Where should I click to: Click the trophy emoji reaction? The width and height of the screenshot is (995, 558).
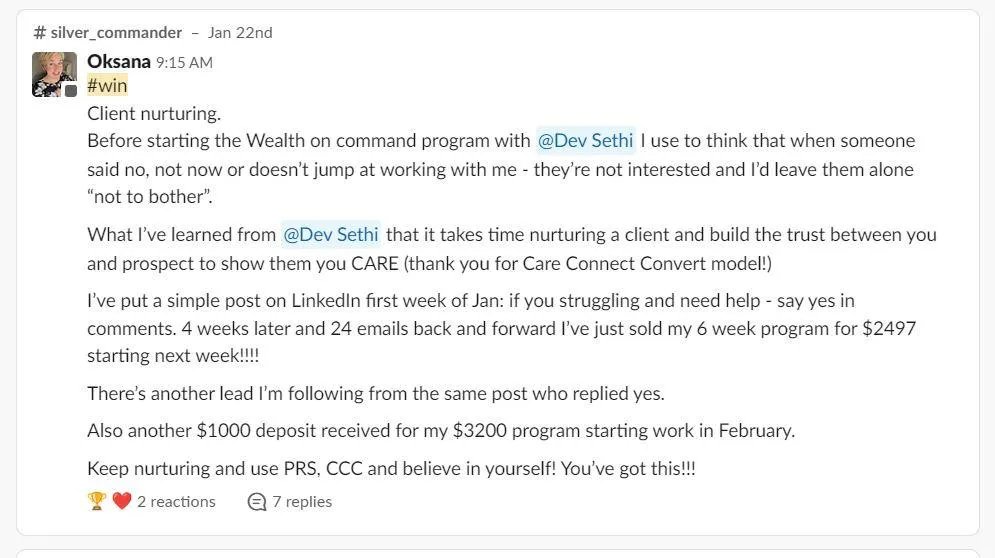tap(96, 501)
